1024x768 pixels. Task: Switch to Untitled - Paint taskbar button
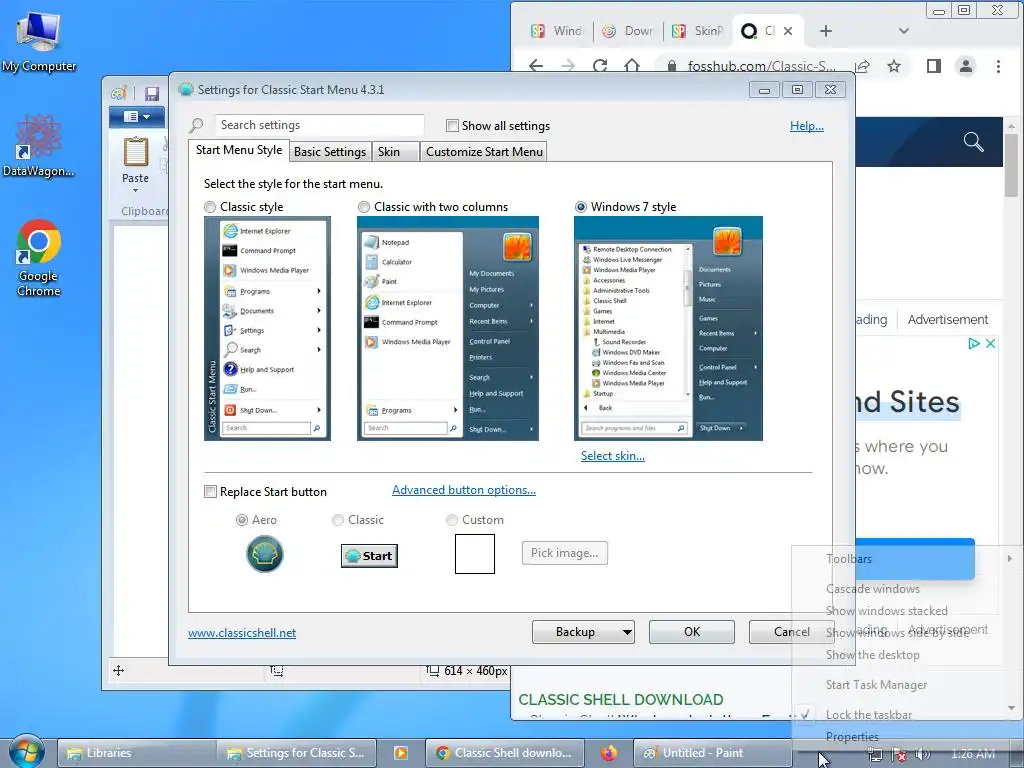(x=712, y=753)
